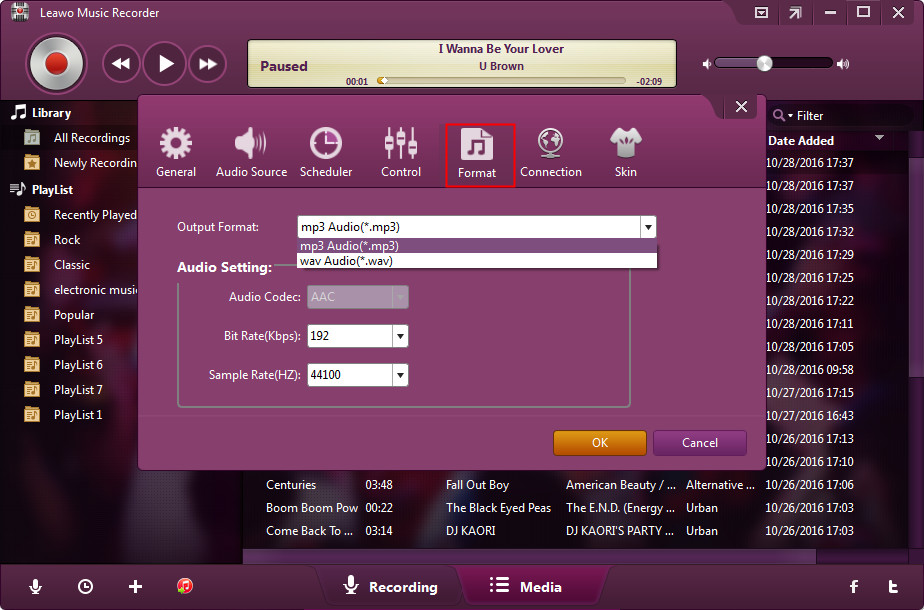Open the Audio Source settings tab
Viewport: 924px width, 610px height.
pyautogui.click(x=252, y=153)
